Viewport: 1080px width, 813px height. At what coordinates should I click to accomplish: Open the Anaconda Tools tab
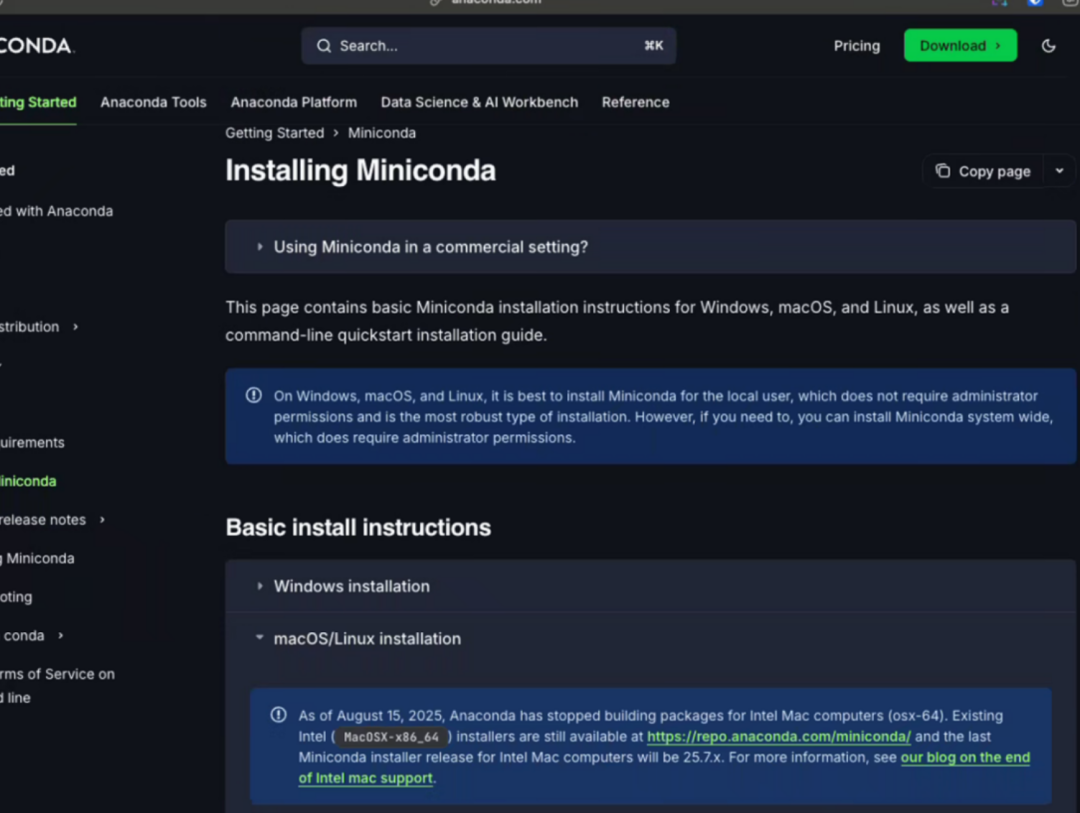(x=153, y=102)
